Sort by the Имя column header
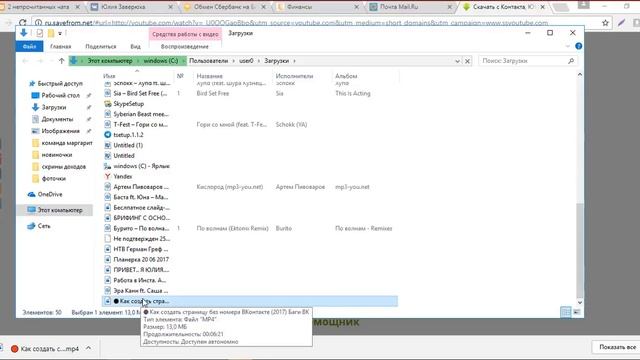 109,76
